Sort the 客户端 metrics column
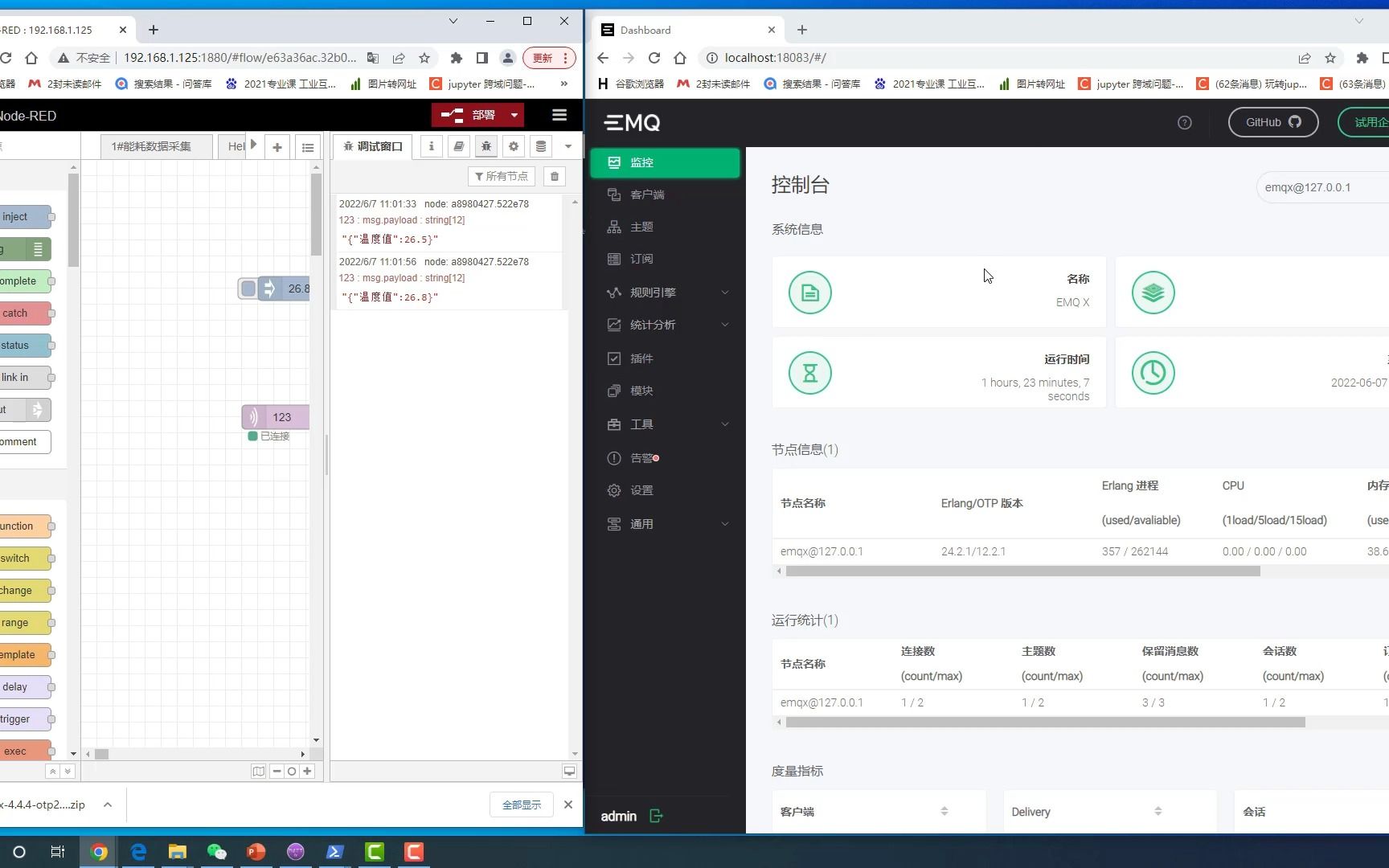 click(x=944, y=812)
